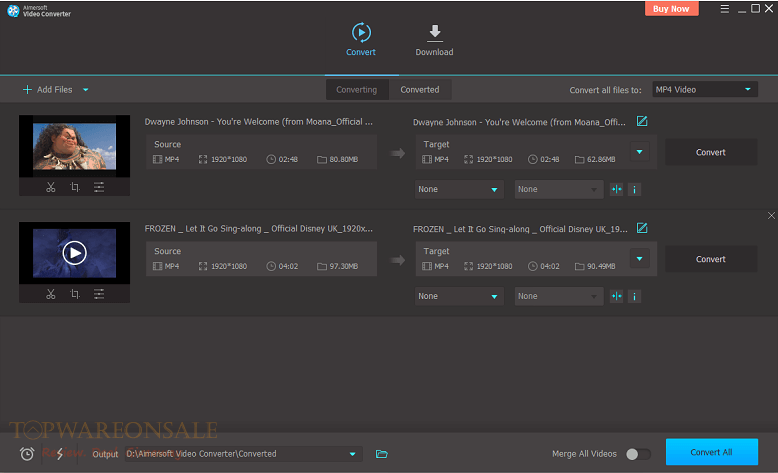Trim the FROZEN video with scissors icon
The width and height of the screenshot is (778, 473).
pos(51,294)
